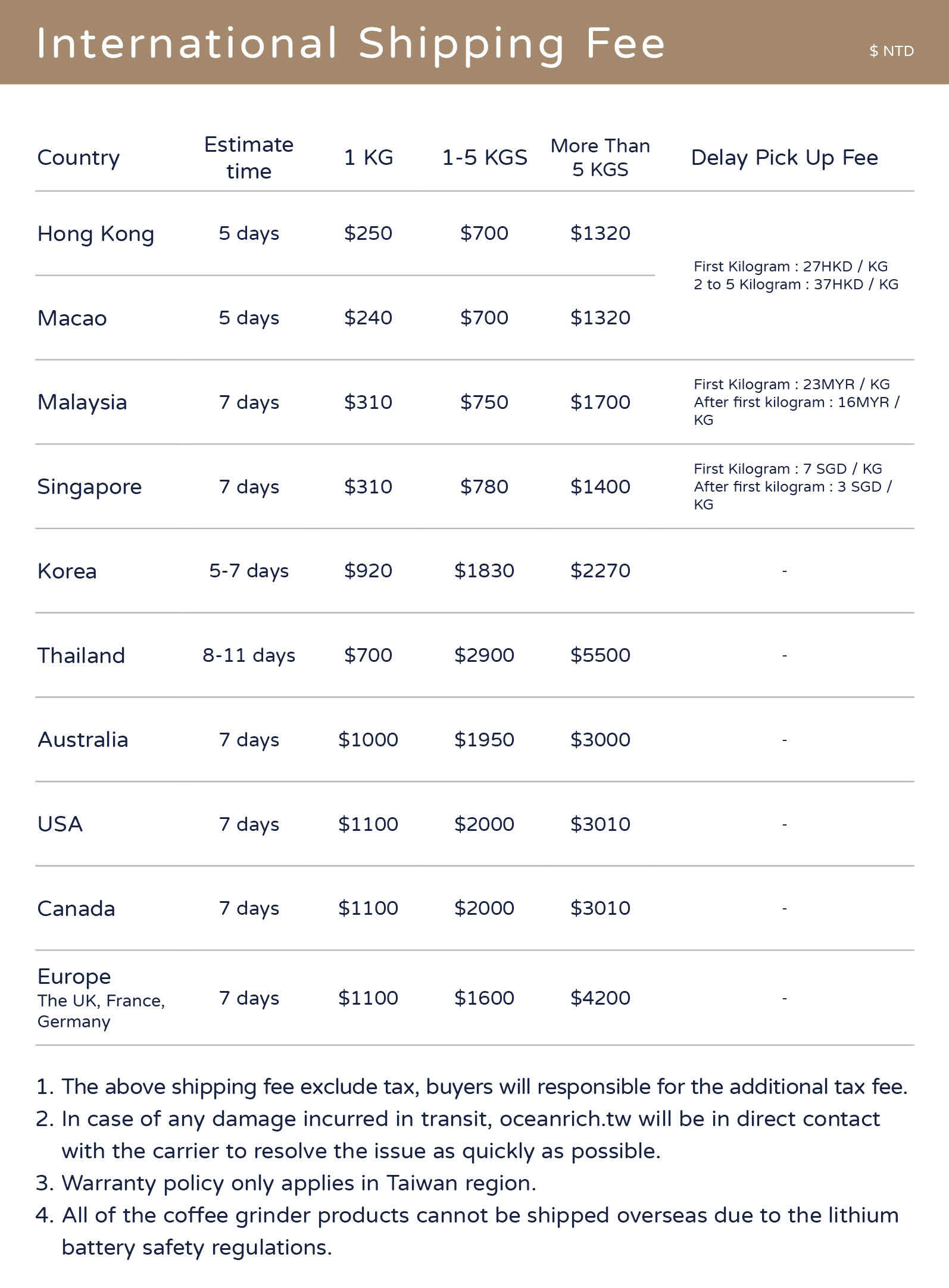Click the Delay Pick Up Fee header
The image size is (949, 1288).
pyautogui.click(x=784, y=158)
